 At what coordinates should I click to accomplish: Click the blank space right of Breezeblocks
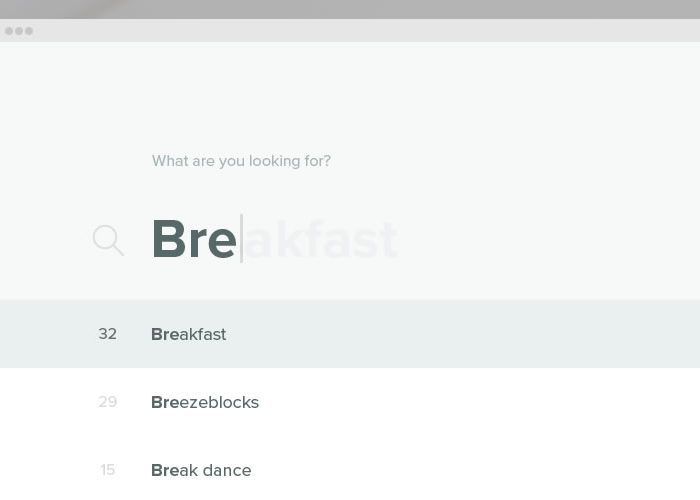(x=478, y=402)
